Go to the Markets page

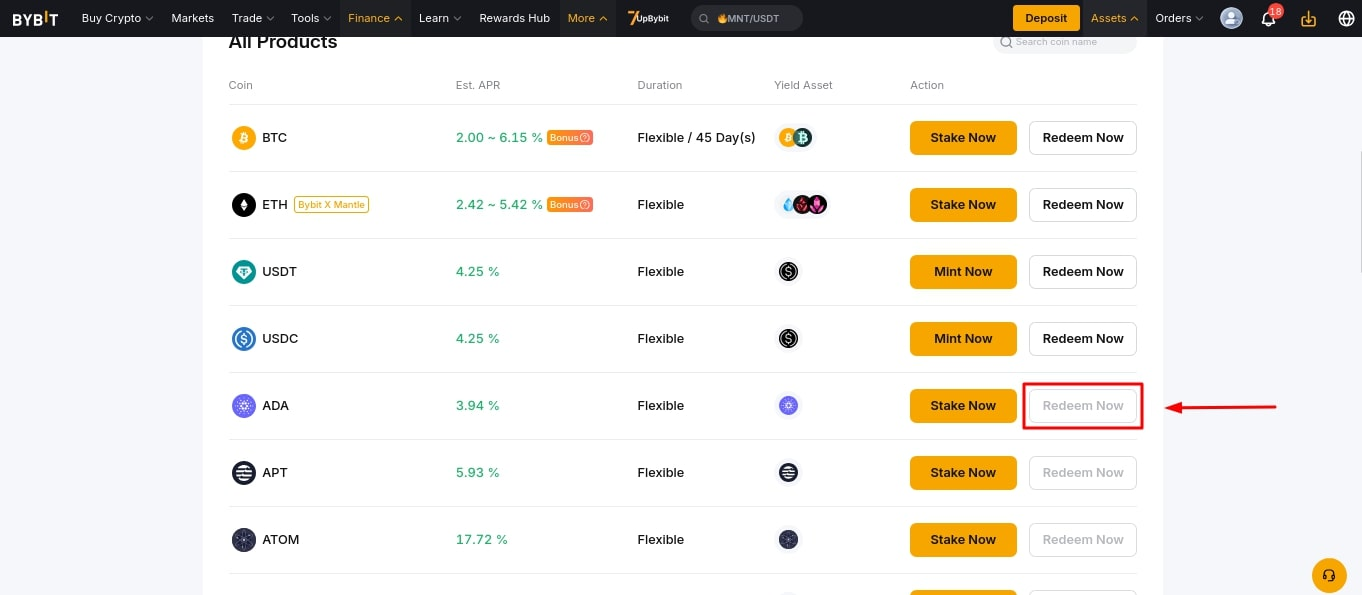pyautogui.click(x=192, y=18)
